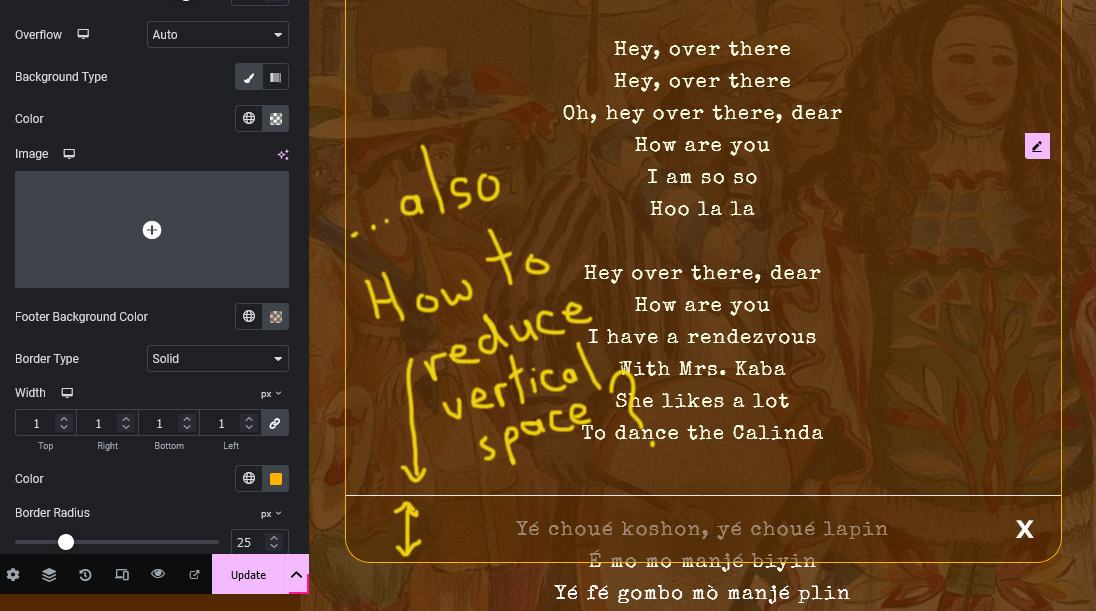The height and width of the screenshot is (611, 1096).
Task: Click the AI sparkle icon beside Image
Action: pyautogui.click(x=283, y=154)
